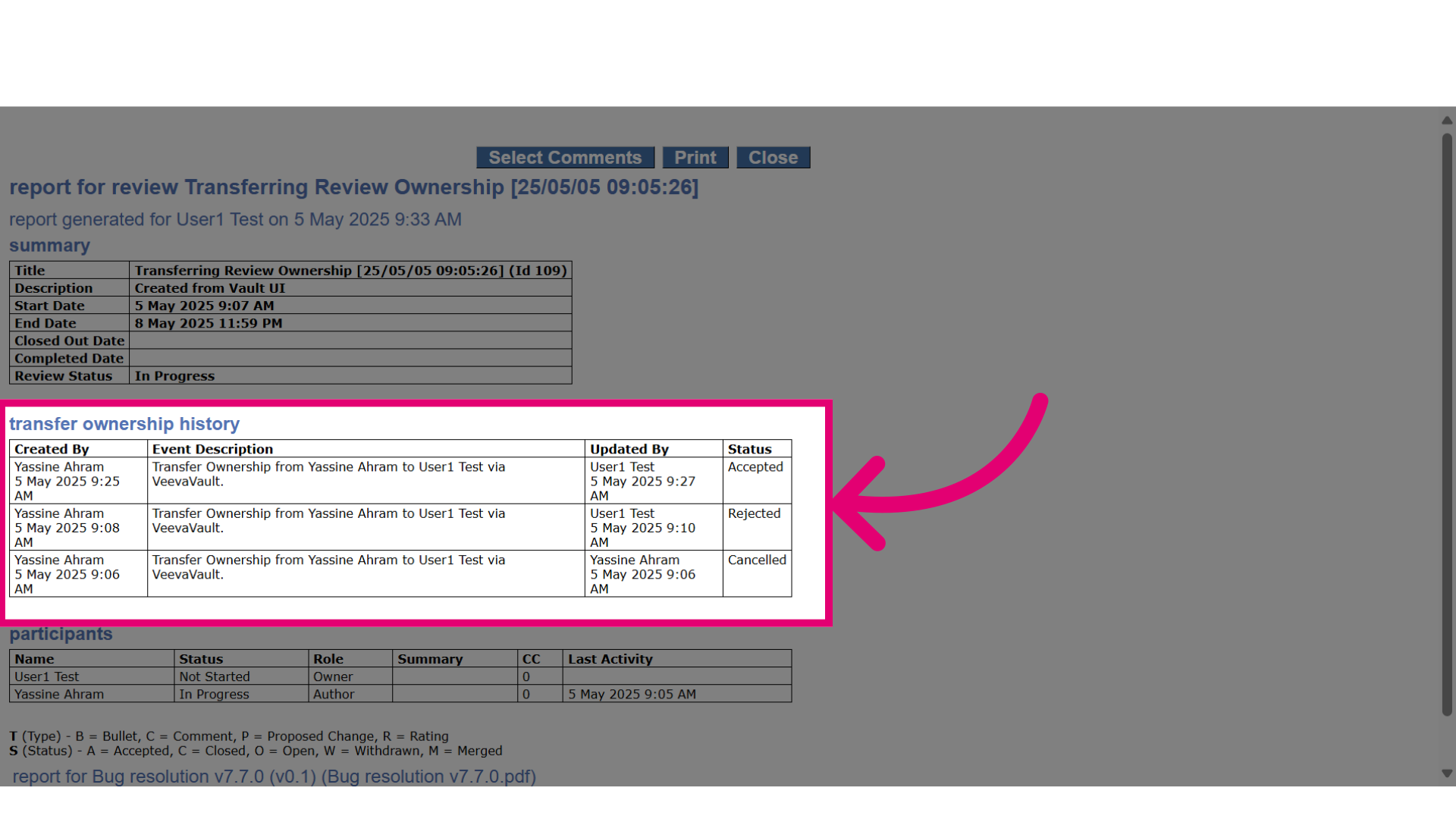This screenshot has height=819, width=1456.
Task: Select the Rejected status cell
Action: click(757, 527)
